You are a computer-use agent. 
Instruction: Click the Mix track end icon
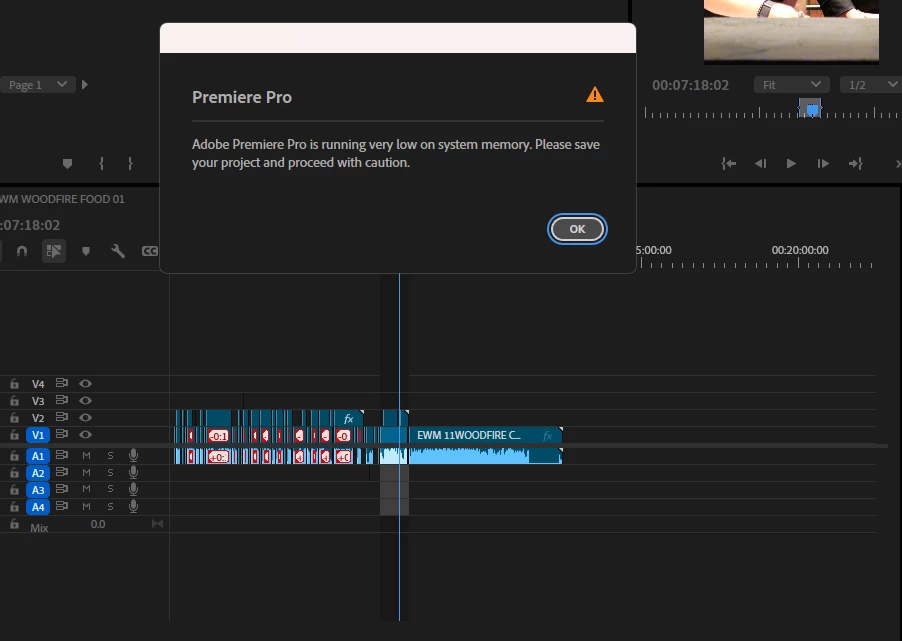point(157,524)
